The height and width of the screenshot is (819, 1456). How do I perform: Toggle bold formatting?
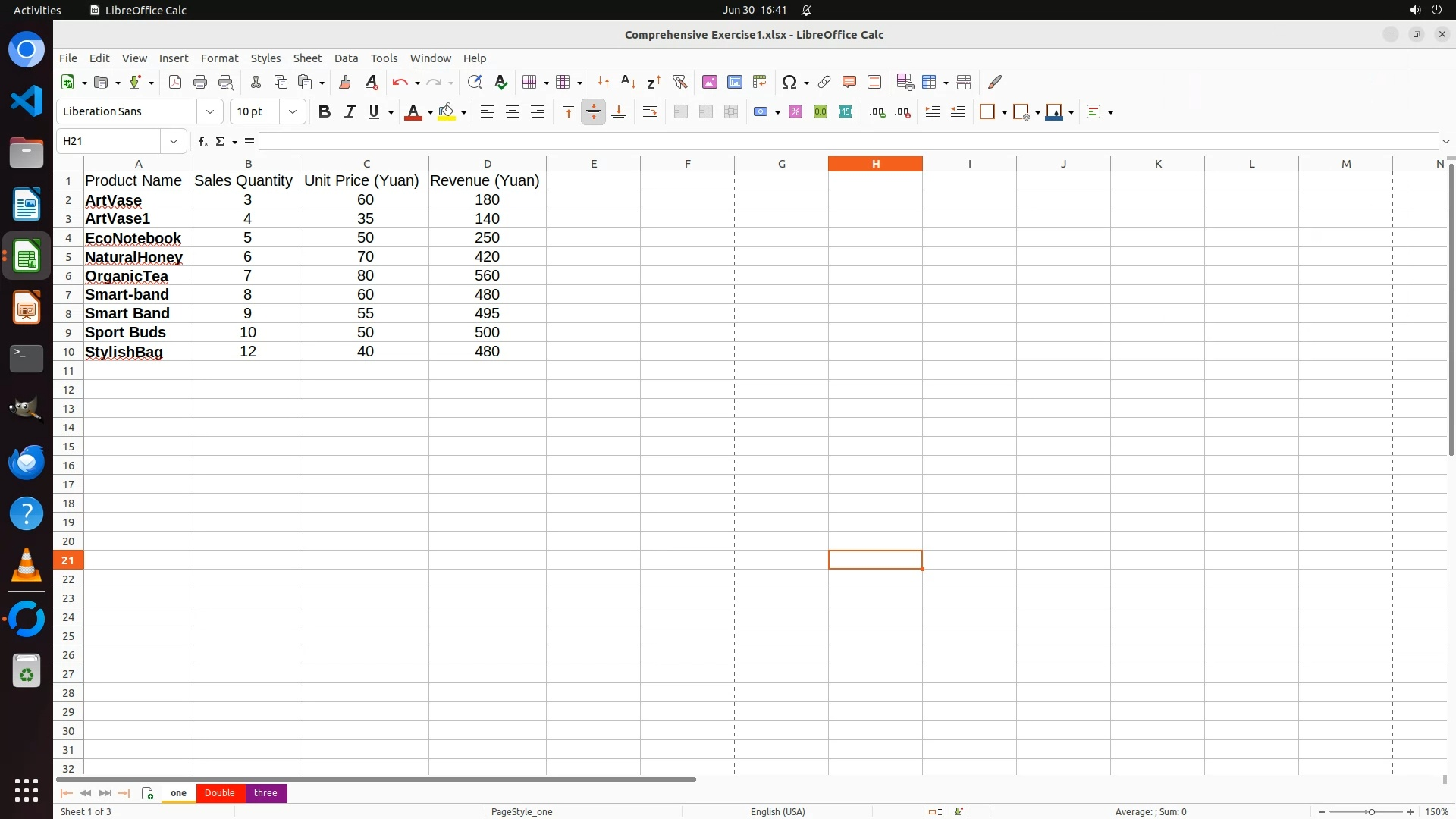[325, 112]
